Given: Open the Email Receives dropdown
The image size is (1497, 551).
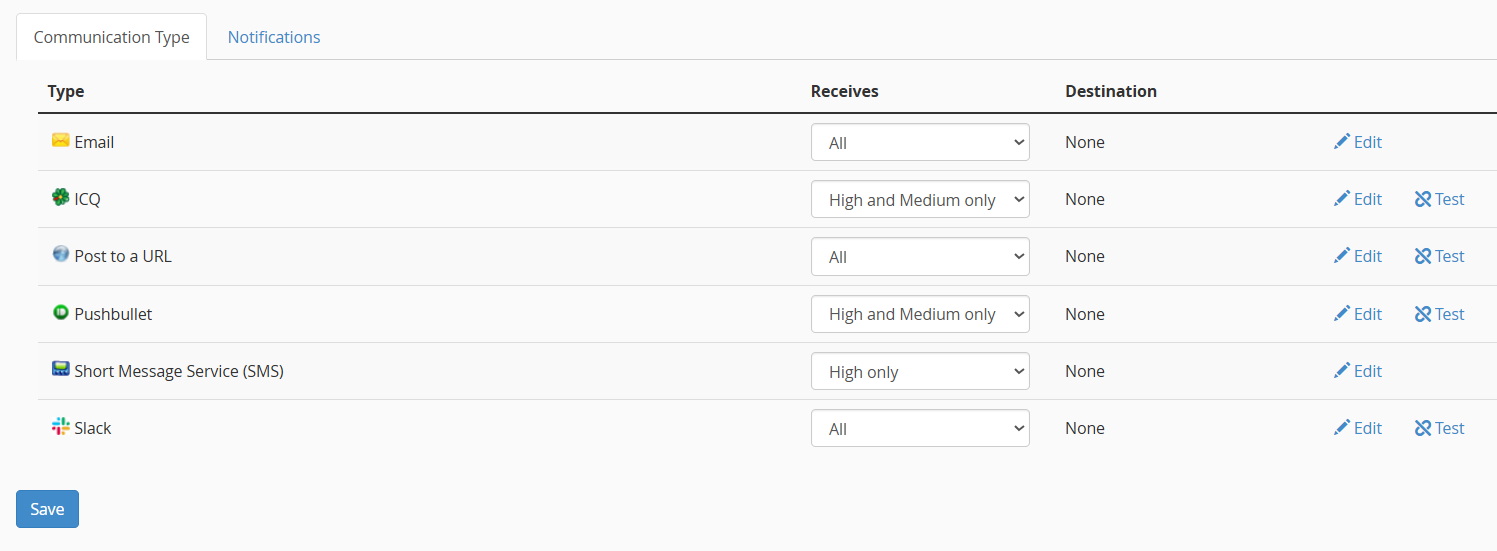Looking at the screenshot, I should [920, 142].
